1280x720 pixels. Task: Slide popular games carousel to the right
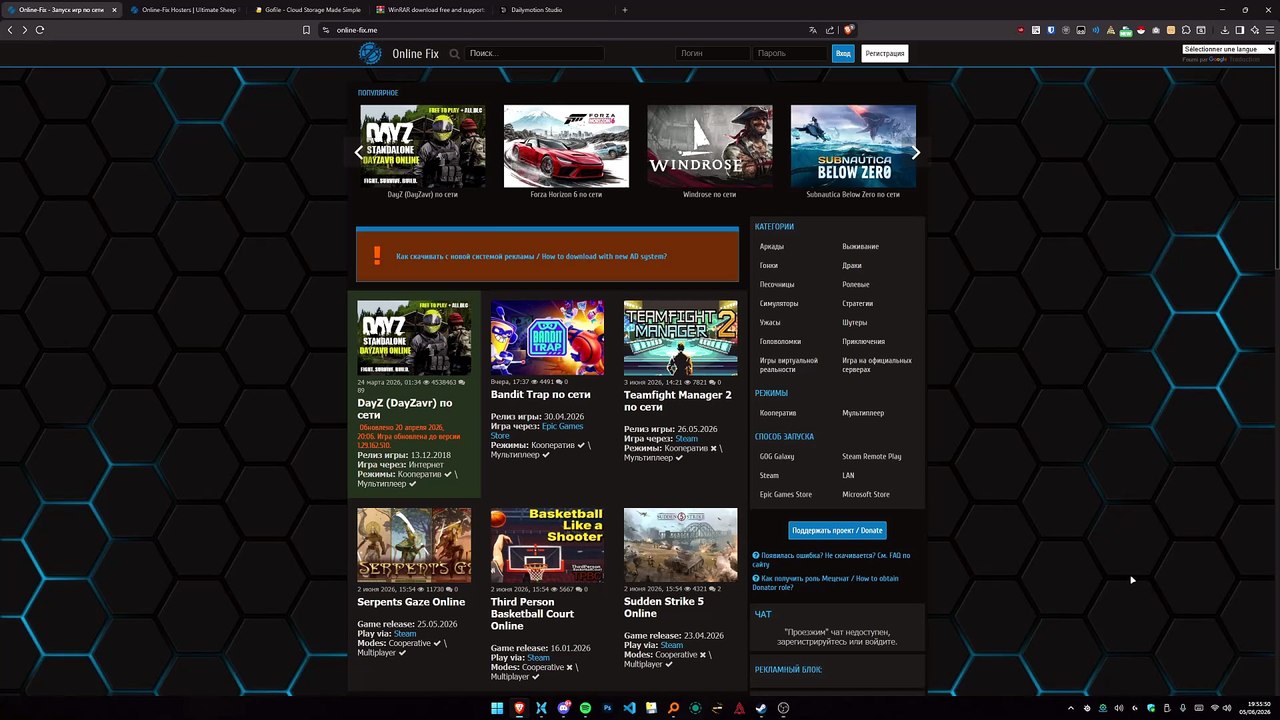915,153
